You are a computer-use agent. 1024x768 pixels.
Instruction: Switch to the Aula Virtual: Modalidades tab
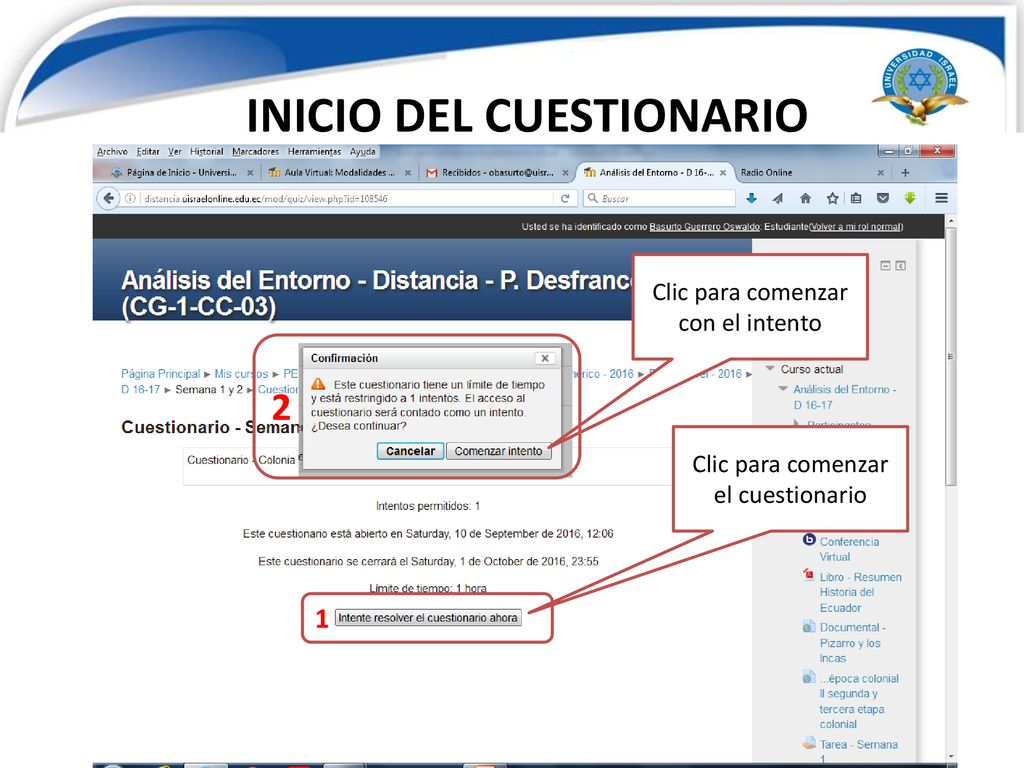(x=340, y=172)
